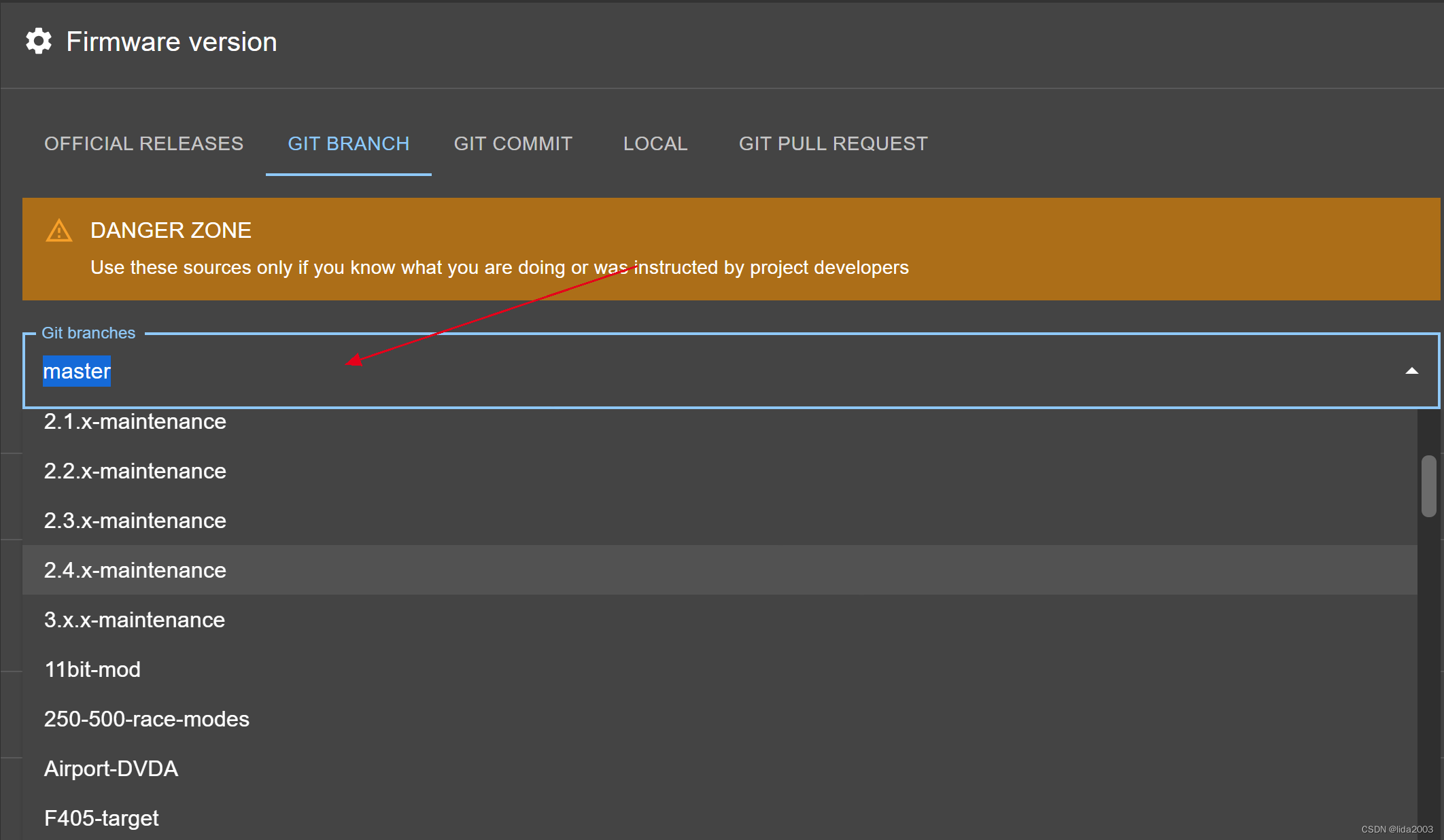Click the Danger Zone warning triangle icon

pos(59,231)
